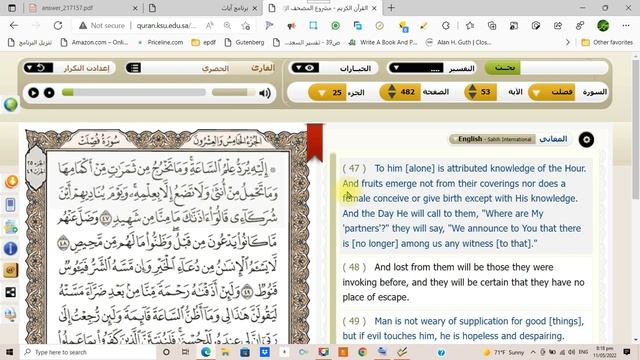
Task: Click the profile avatar in browser toolbar
Action: point(603,25)
